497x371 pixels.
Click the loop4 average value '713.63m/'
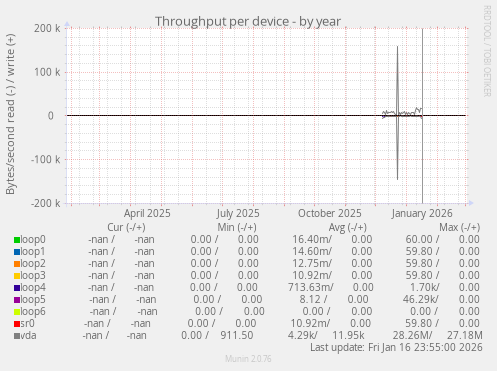[x=311, y=287]
